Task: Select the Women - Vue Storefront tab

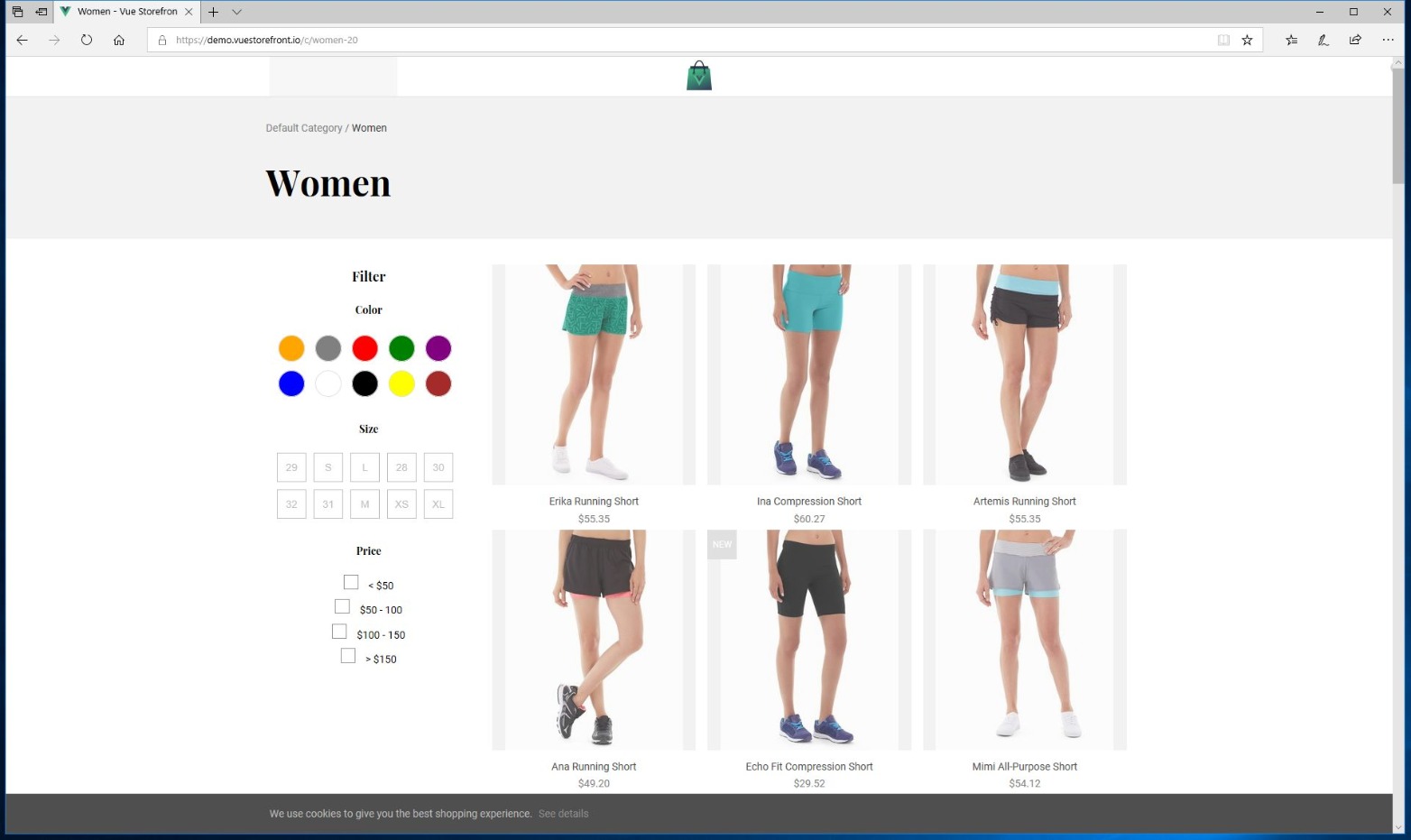Action: point(126,12)
